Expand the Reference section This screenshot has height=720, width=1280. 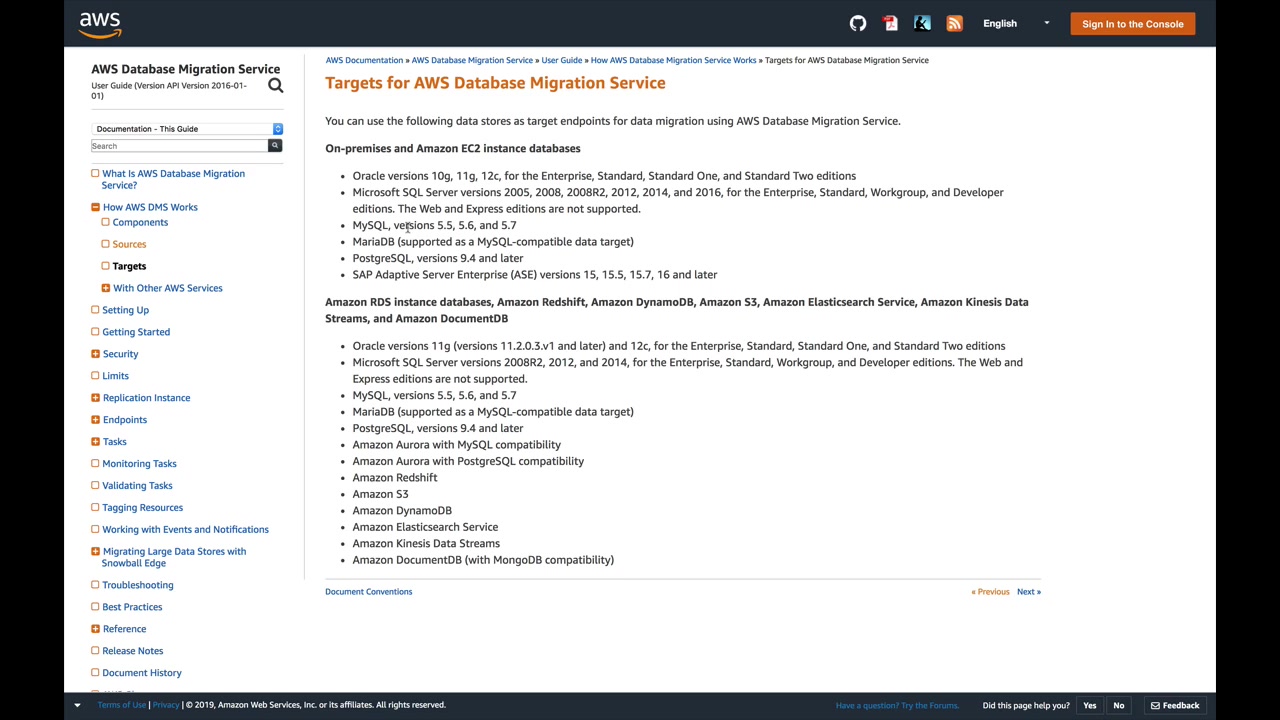[x=95, y=629]
